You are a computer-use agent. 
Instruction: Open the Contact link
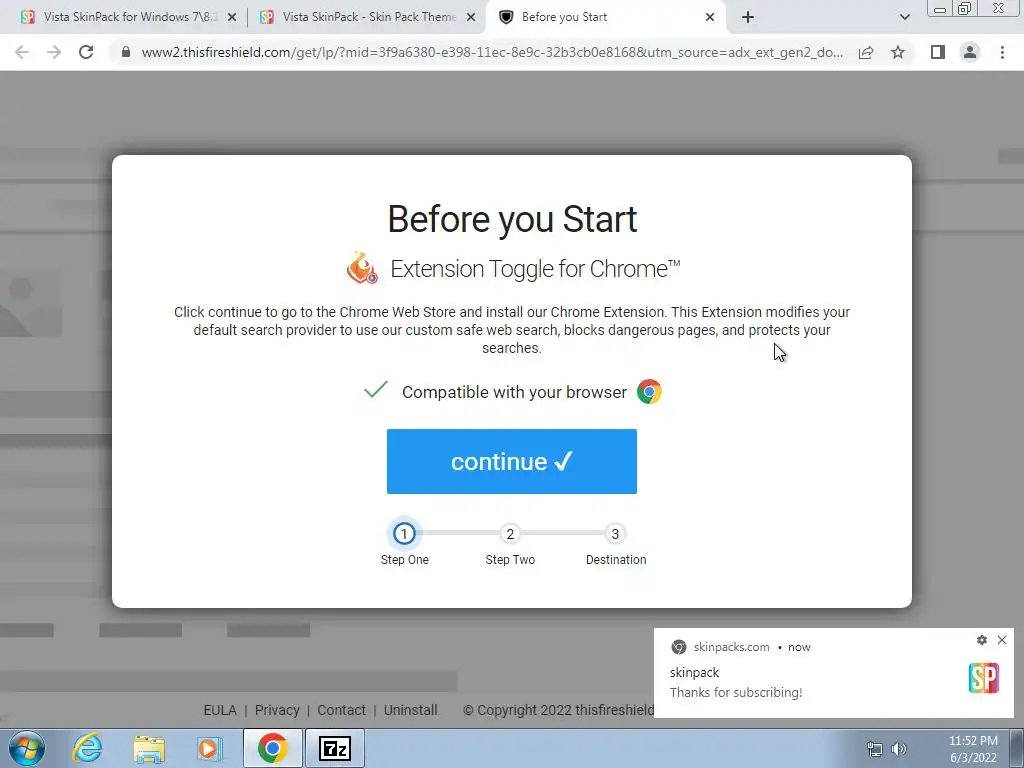pos(342,710)
